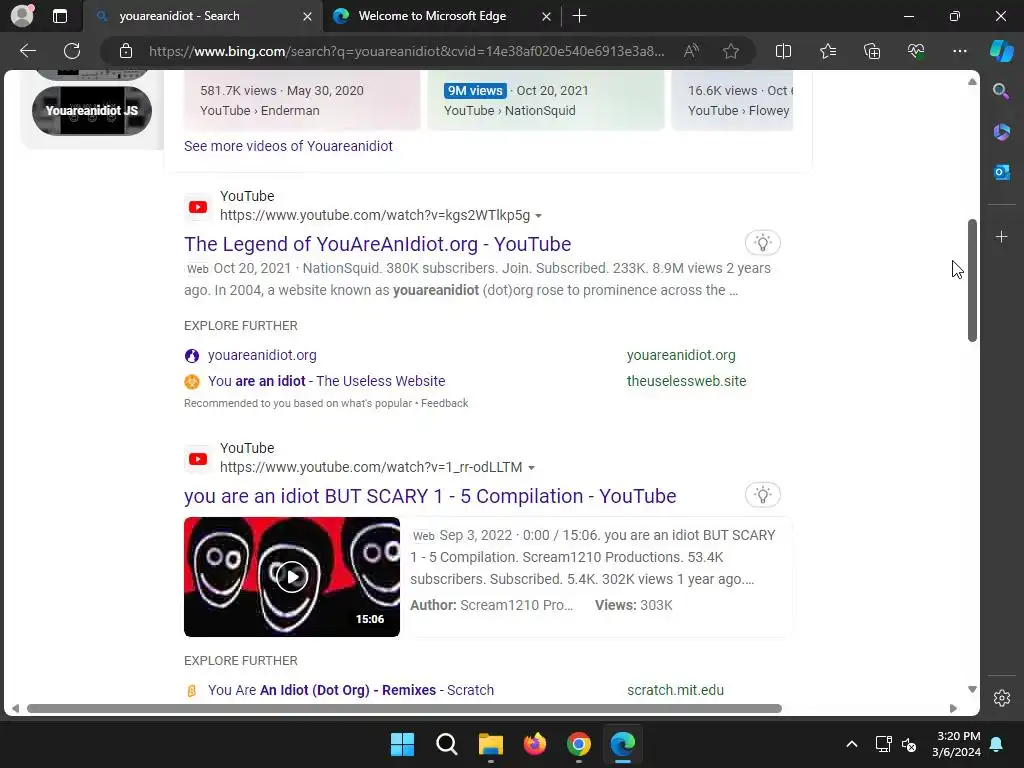Click the address bar URL field
The height and width of the screenshot is (768, 1024).
(x=406, y=51)
